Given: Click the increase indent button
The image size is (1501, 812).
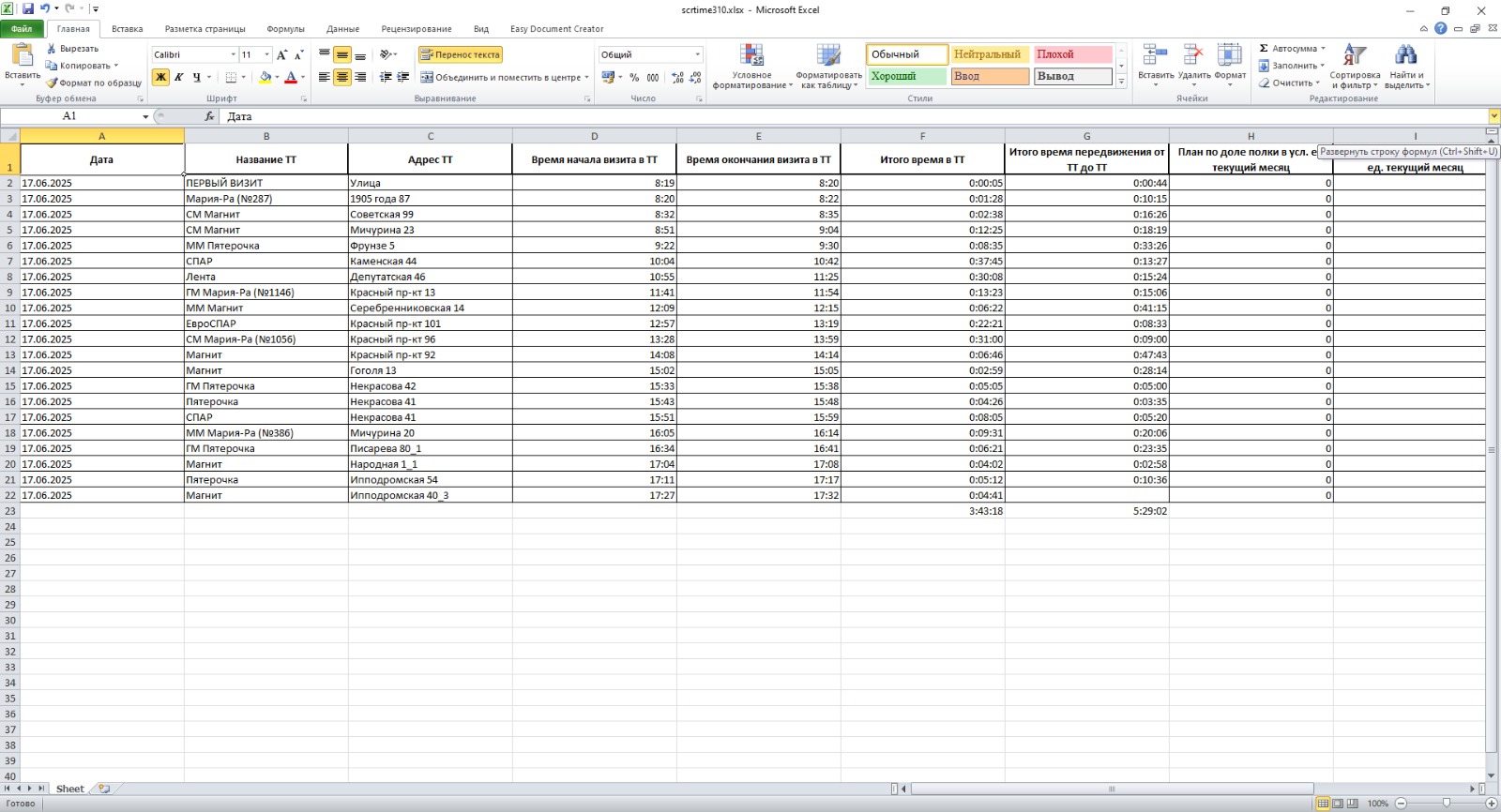Looking at the screenshot, I should (x=402, y=78).
